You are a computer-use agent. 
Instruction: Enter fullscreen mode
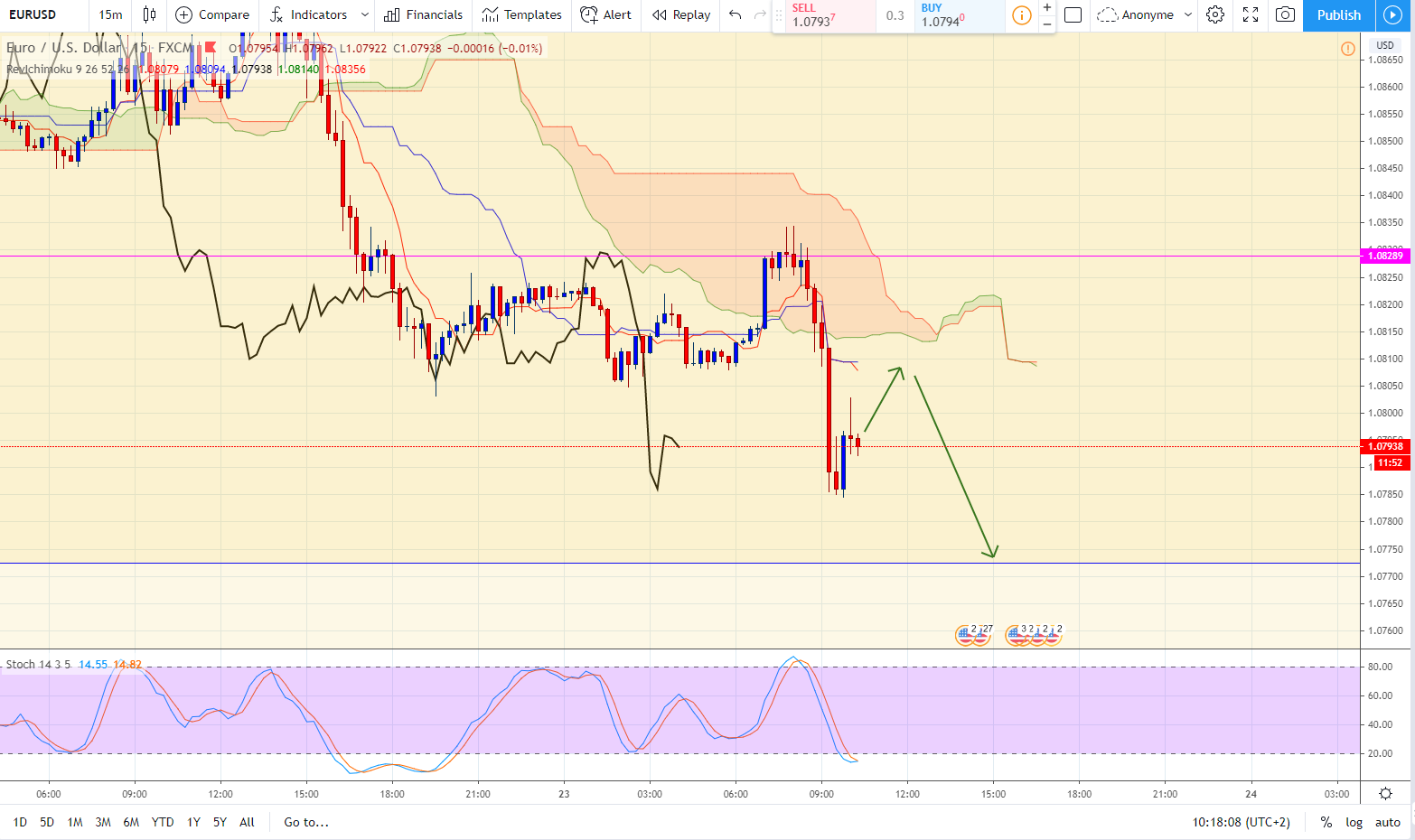tap(1251, 14)
